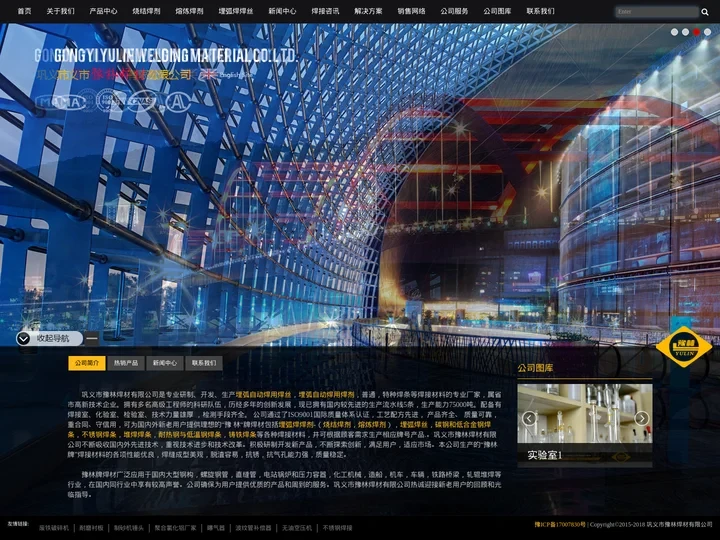Open the 销售网络 menu item

[x=411, y=11]
